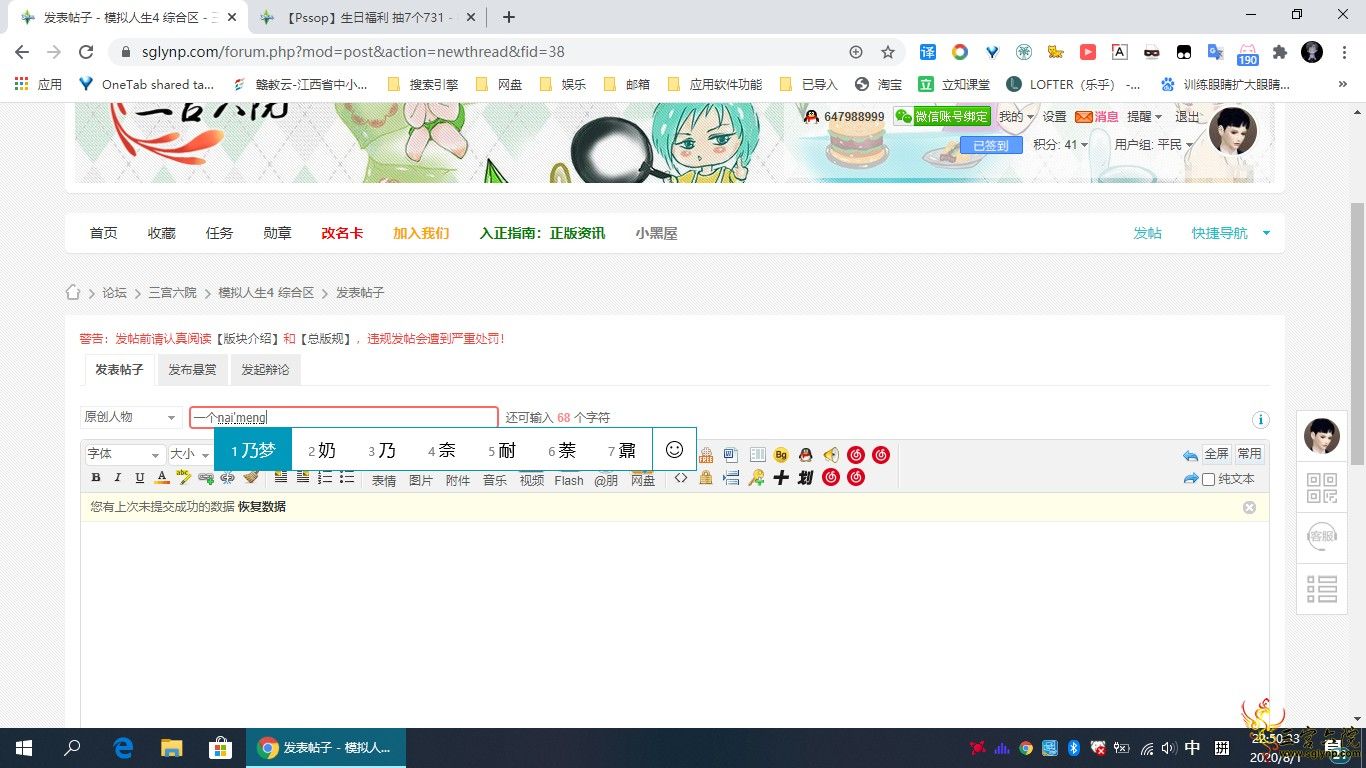Bookmark this page with the star icon

coord(888,52)
